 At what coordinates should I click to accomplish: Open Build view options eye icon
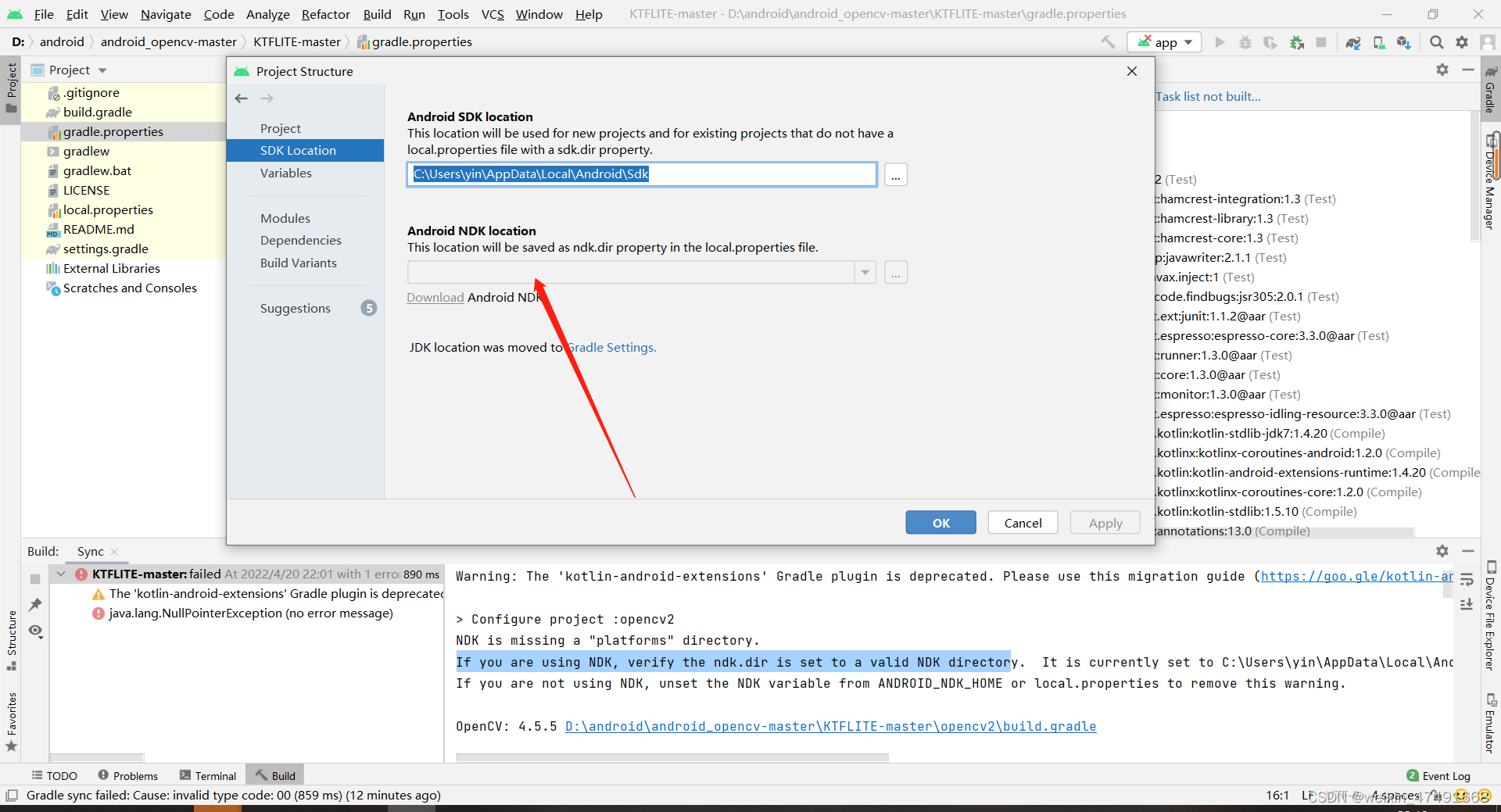(35, 631)
